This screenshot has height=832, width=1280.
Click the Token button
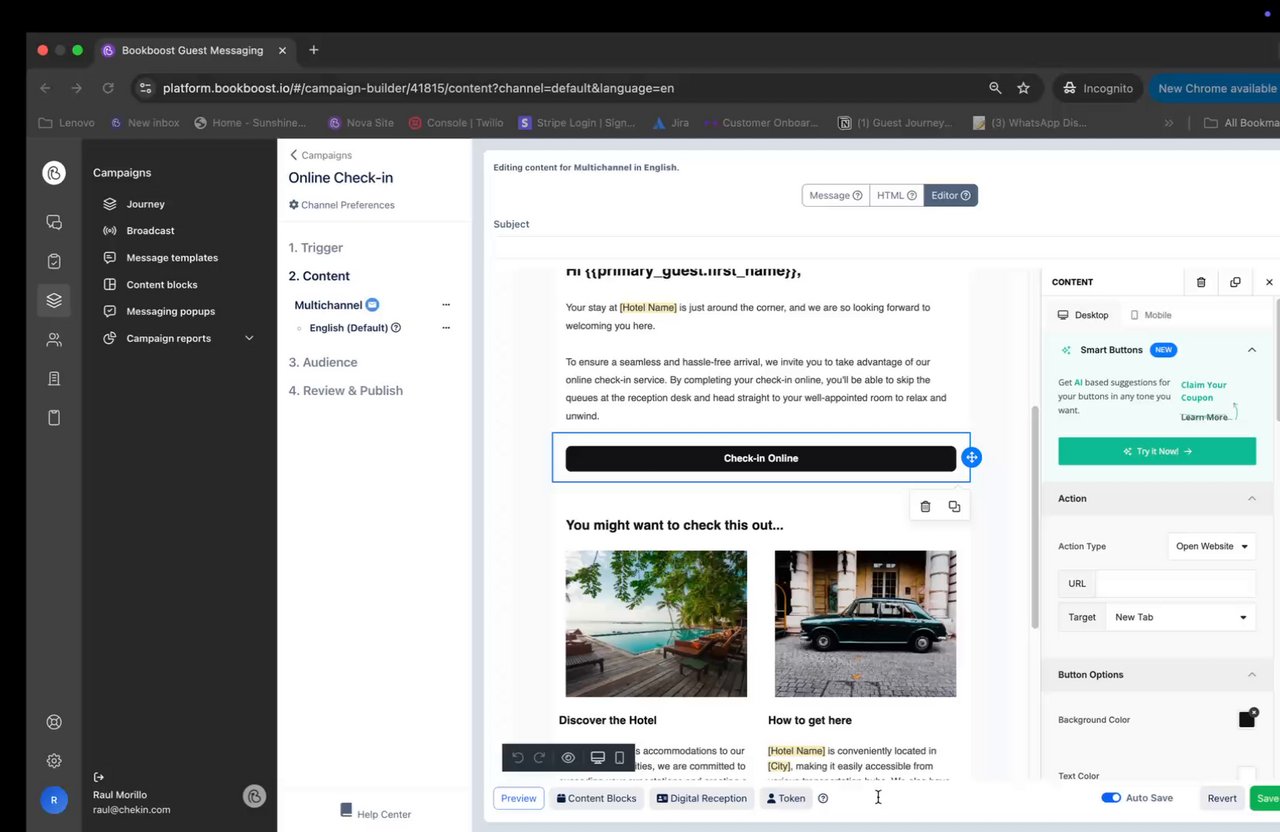click(x=785, y=798)
